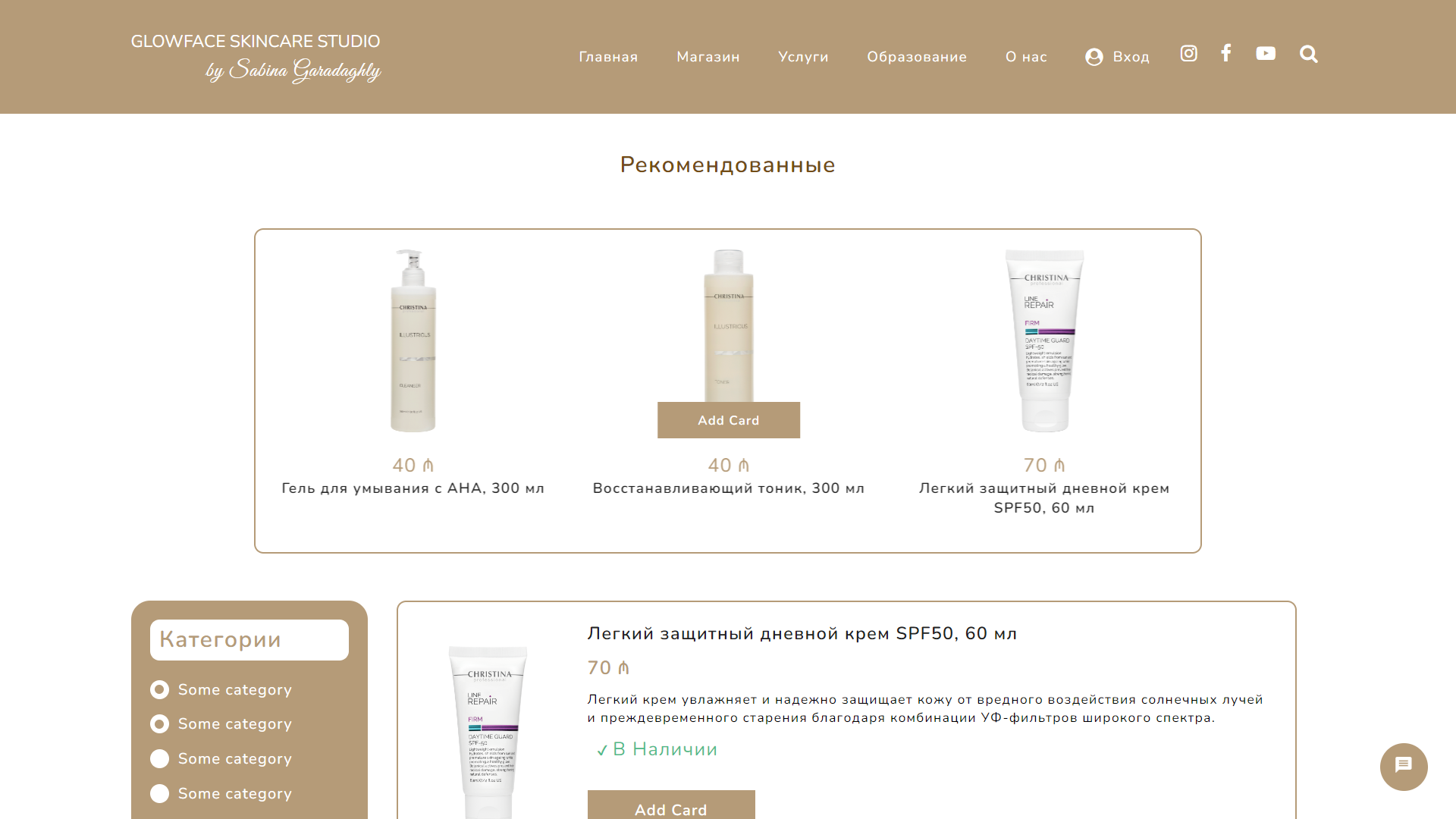Open the Образование menu item

point(917,57)
